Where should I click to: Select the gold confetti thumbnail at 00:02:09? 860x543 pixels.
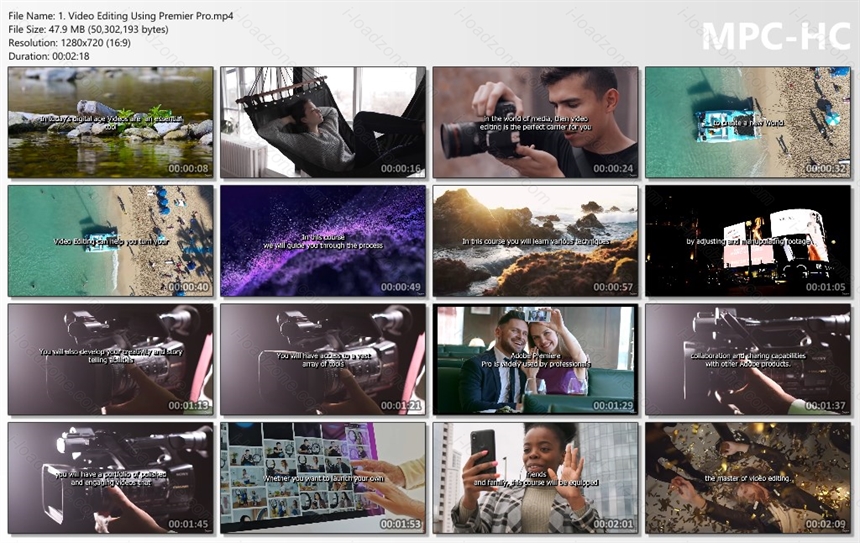(748, 478)
